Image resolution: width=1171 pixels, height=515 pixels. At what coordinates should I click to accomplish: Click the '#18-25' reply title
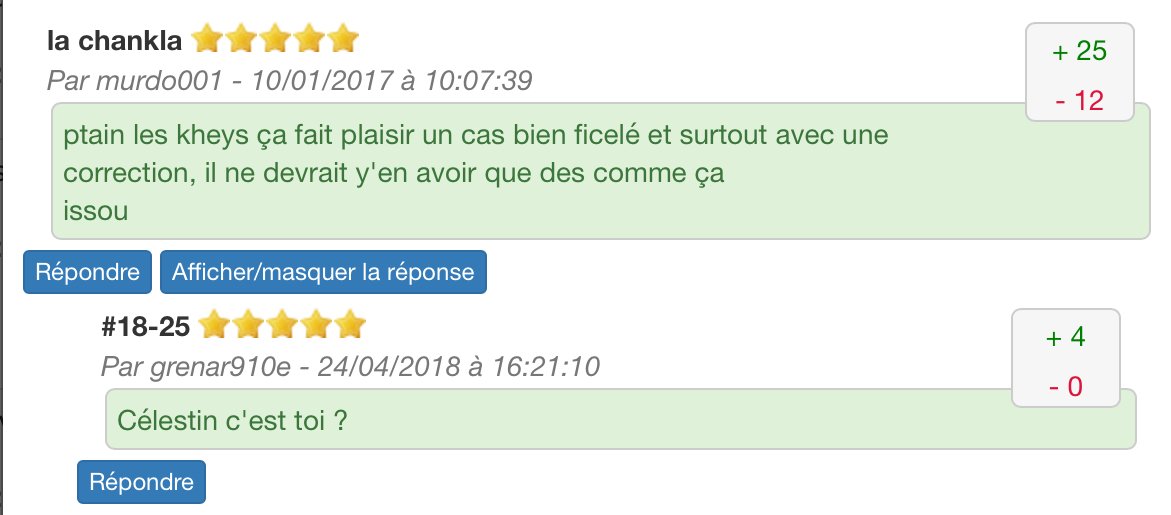(x=146, y=326)
